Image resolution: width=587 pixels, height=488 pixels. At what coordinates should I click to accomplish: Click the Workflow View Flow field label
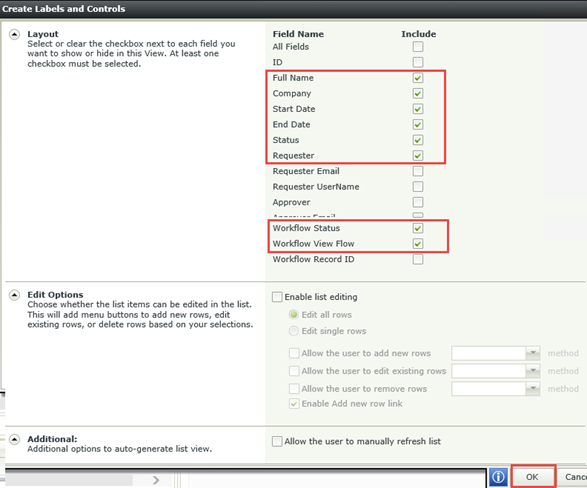click(313, 244)
